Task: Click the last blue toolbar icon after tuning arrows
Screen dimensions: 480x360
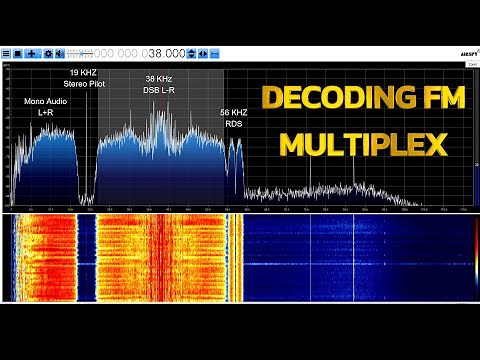Action: 215,53
